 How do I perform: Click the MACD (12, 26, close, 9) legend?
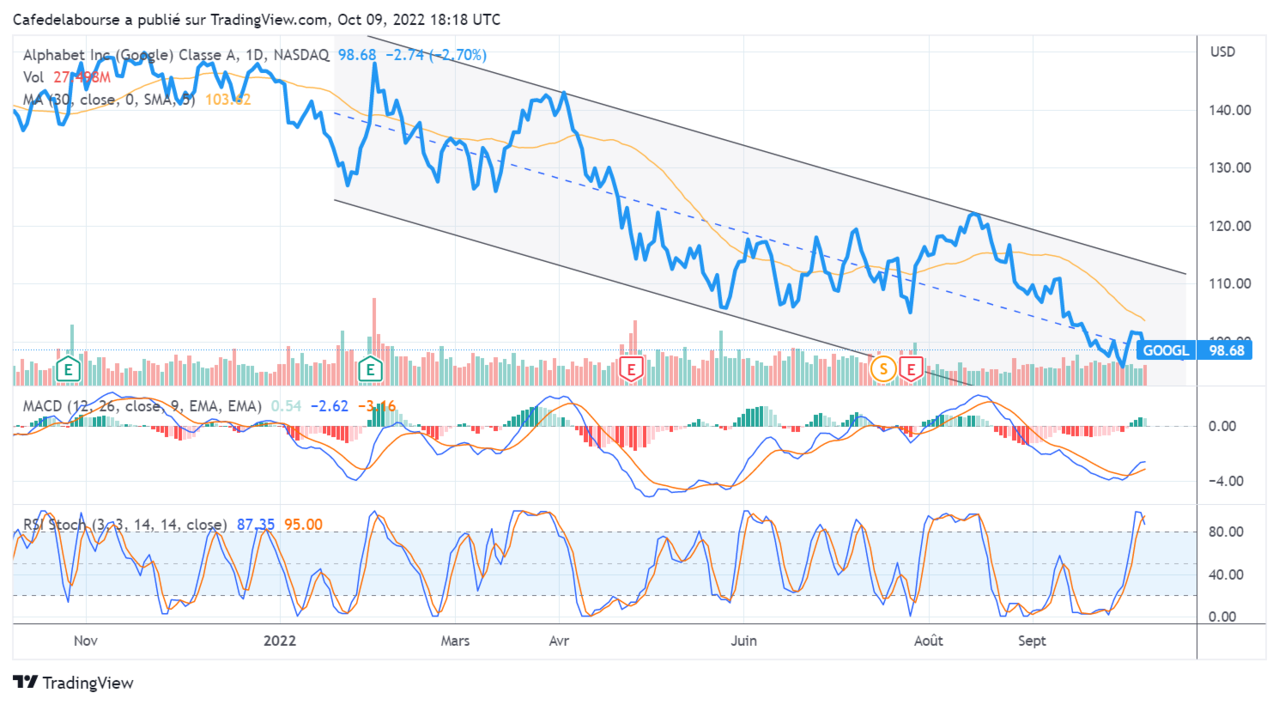click(x=143, y=406)
